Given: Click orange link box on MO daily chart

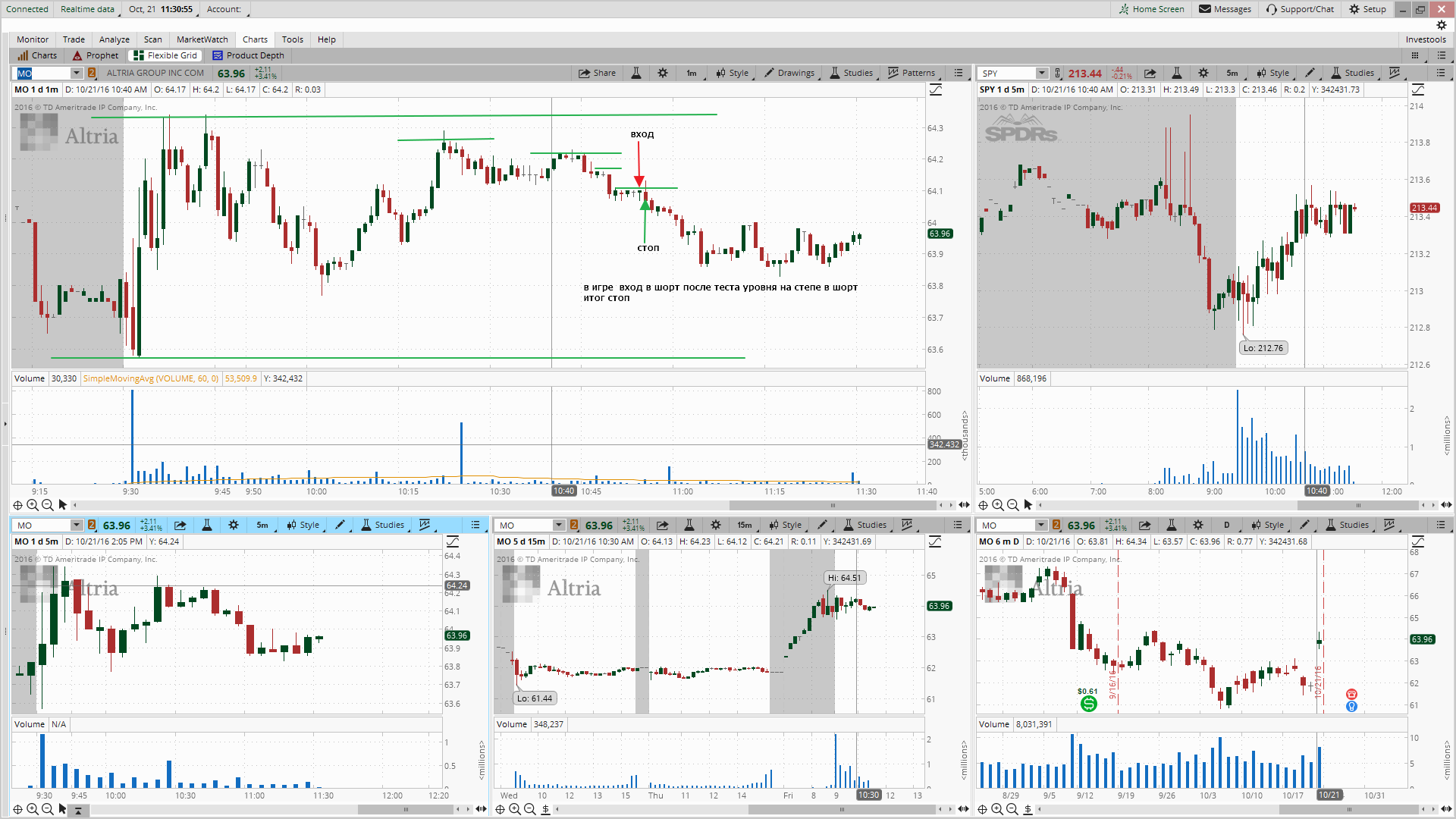Looking at the screenshot, I should point(1056,525).
